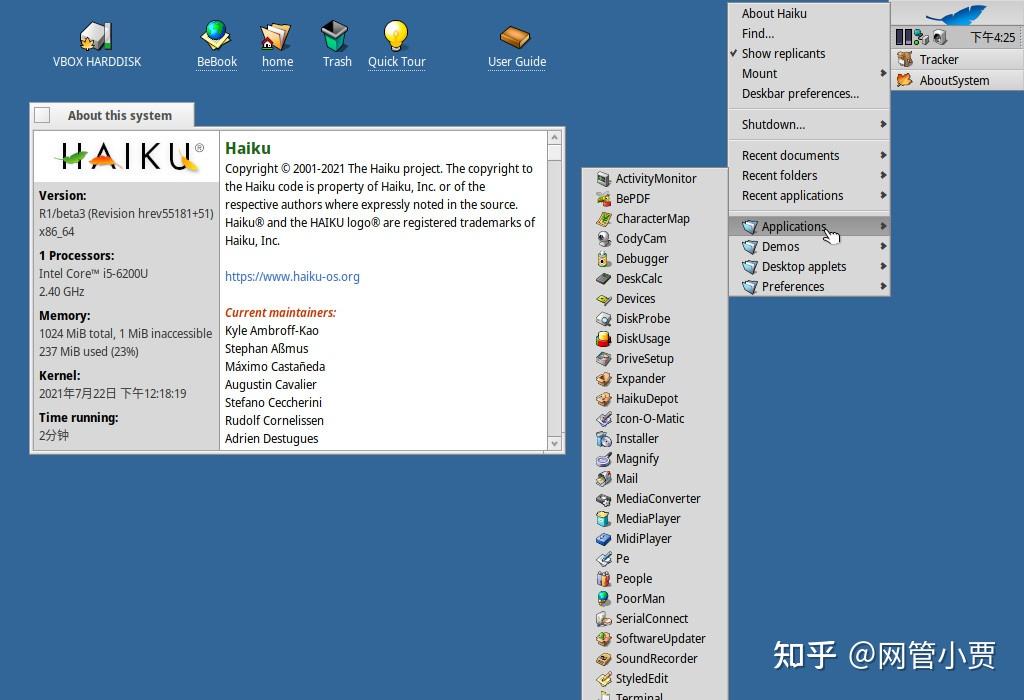
Task: Start the Installer application
Action: pos(655,439)
